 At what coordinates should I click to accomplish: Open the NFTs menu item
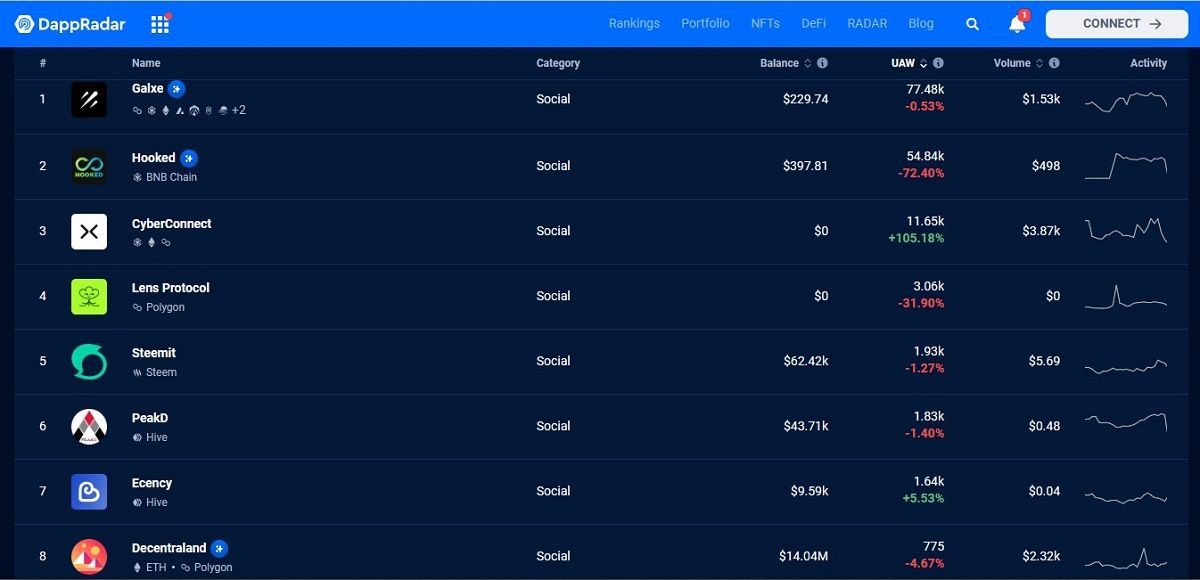(x=765, y=23)
